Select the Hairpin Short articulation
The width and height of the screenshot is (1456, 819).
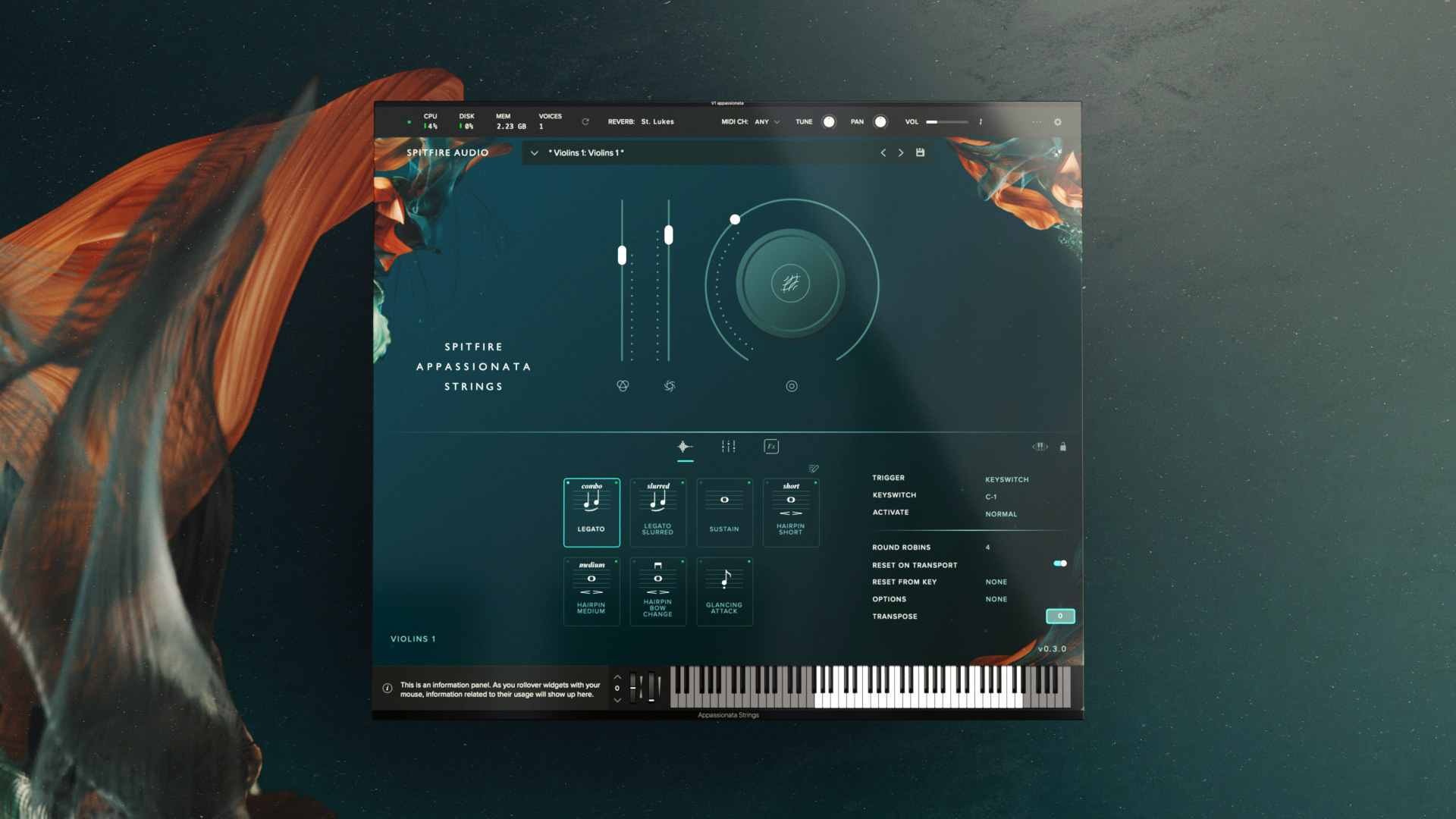coord(791,513)
